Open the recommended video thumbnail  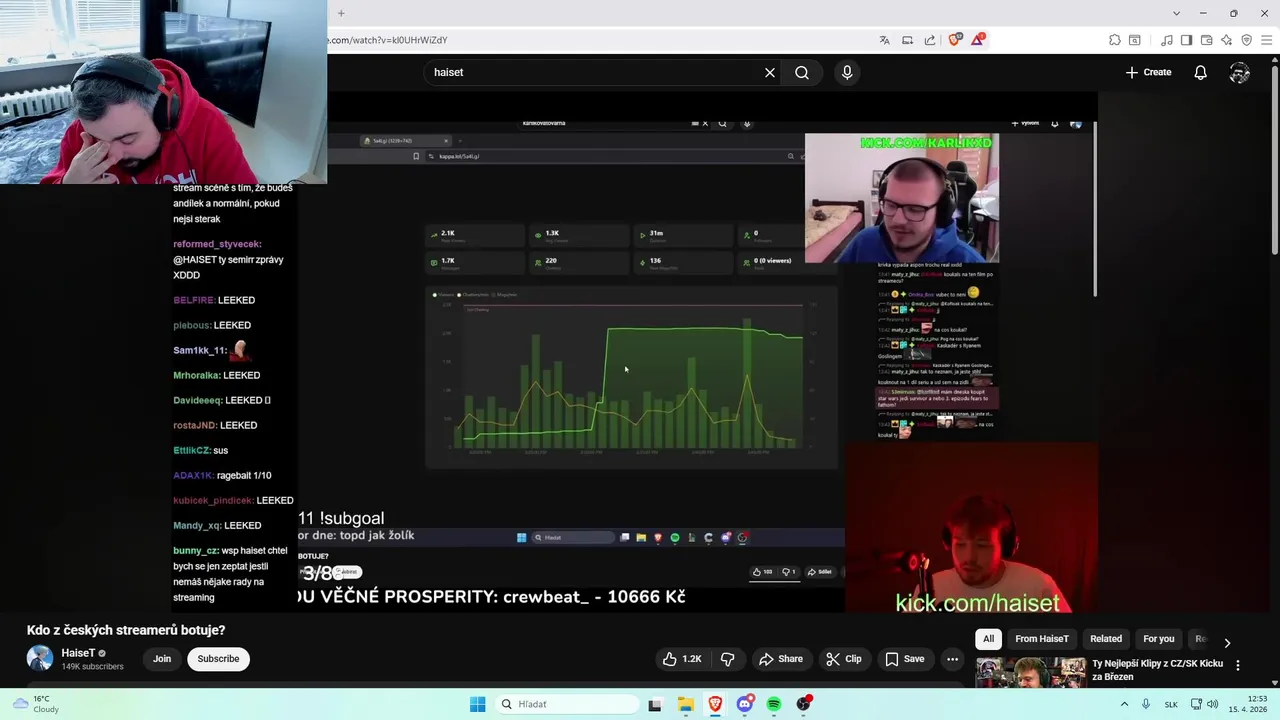click(x=1030, y=672)
